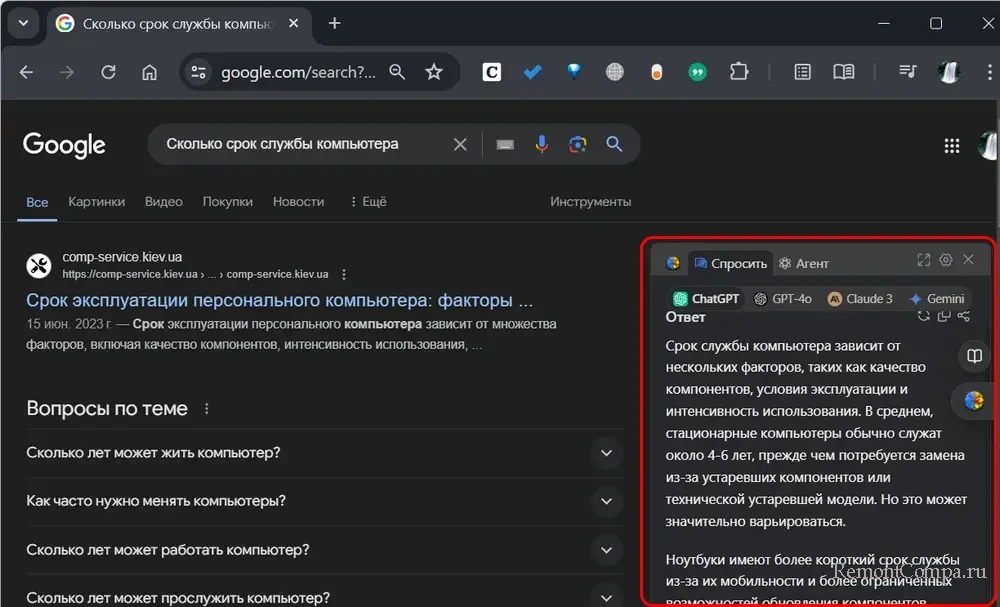Share the AI answer
The height and width of the screenshot is (607, 1000).
click(x=964, y=317)
